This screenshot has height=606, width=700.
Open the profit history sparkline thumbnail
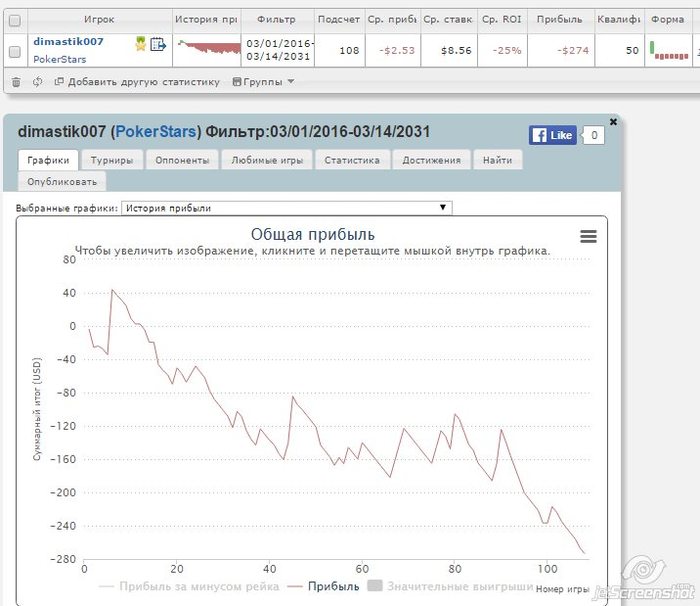[208, 46]
